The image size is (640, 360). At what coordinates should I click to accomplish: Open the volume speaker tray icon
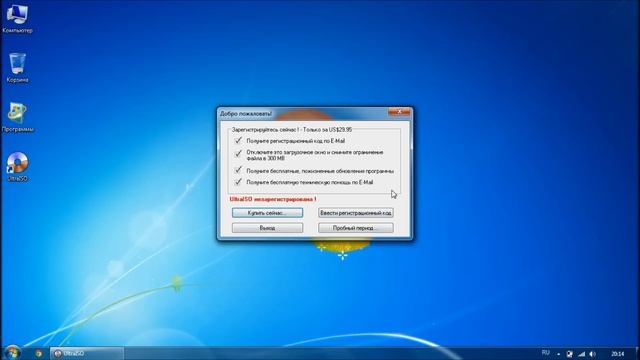(593, 354)
